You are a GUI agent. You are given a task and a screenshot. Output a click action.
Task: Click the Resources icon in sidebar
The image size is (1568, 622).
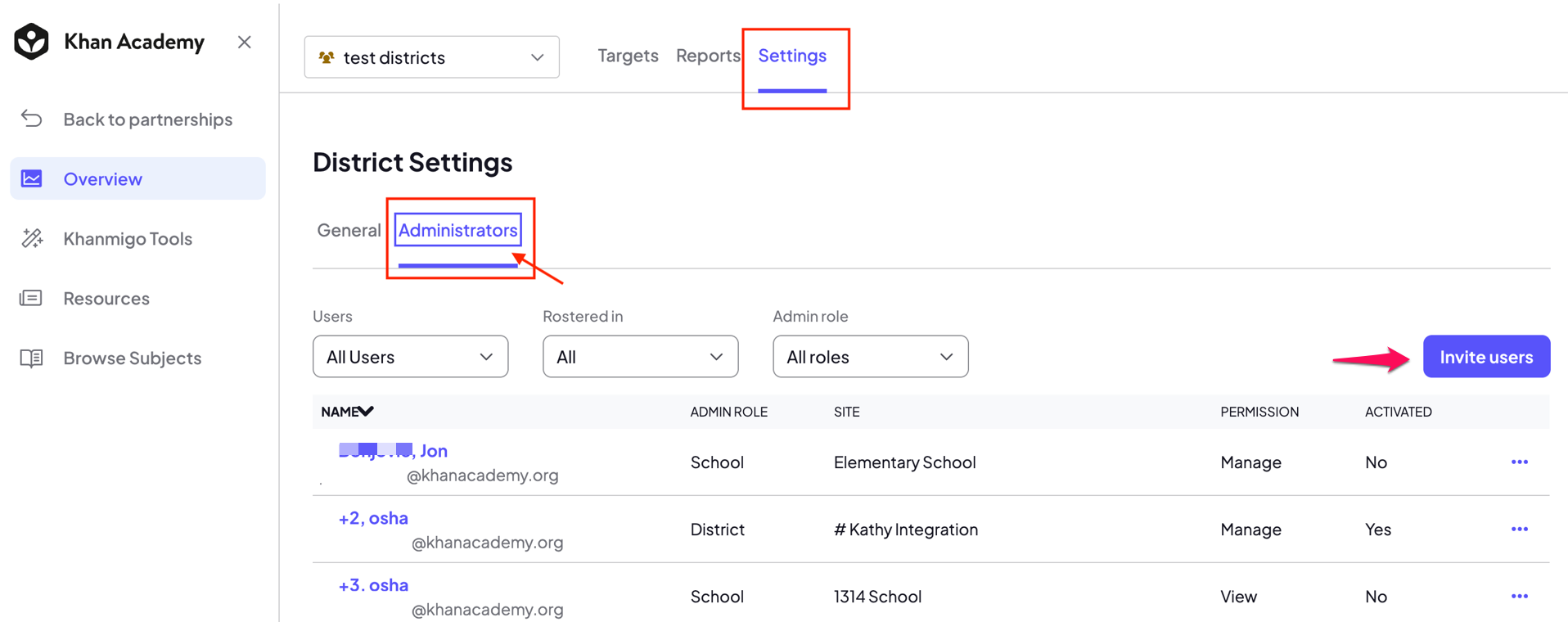point(31,298)
